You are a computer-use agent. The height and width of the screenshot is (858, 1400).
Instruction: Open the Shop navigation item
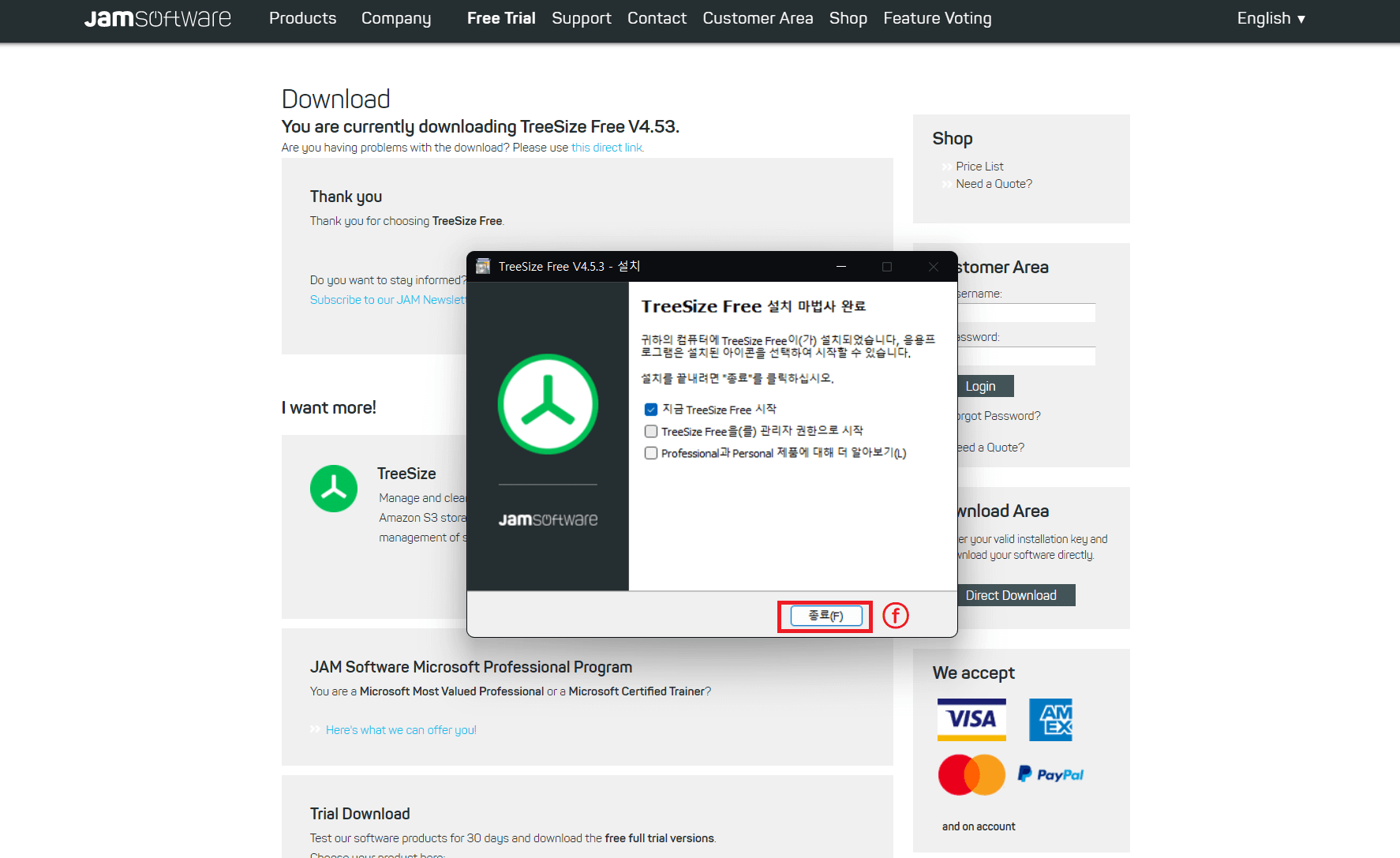(x=848, y=18)
